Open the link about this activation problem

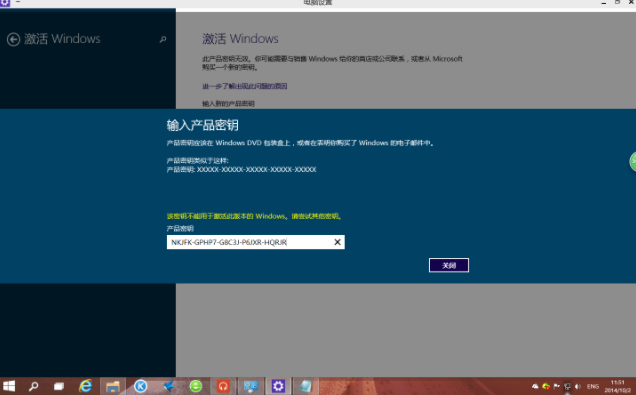pos(245,86)
